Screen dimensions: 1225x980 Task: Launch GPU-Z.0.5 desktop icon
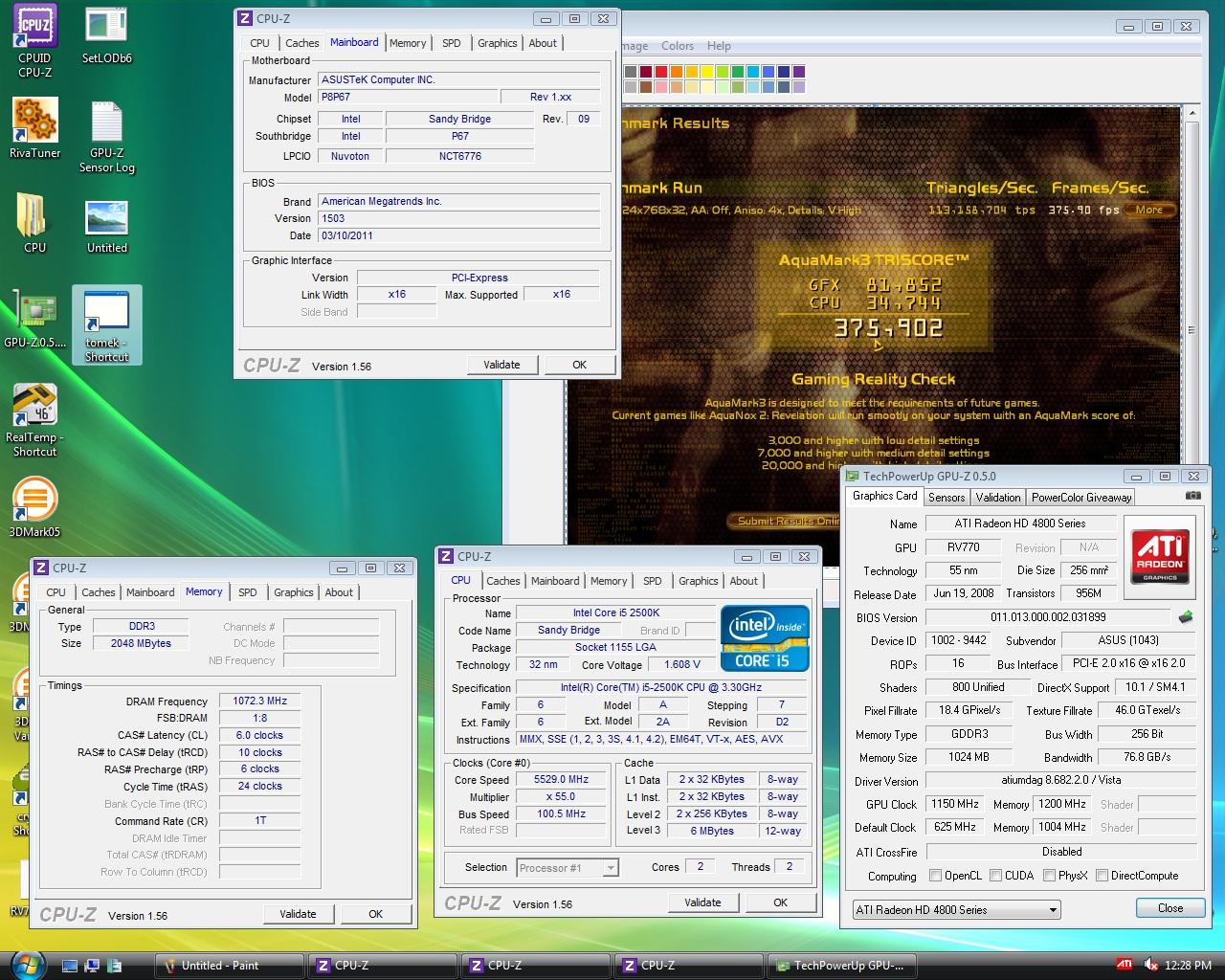34,321
